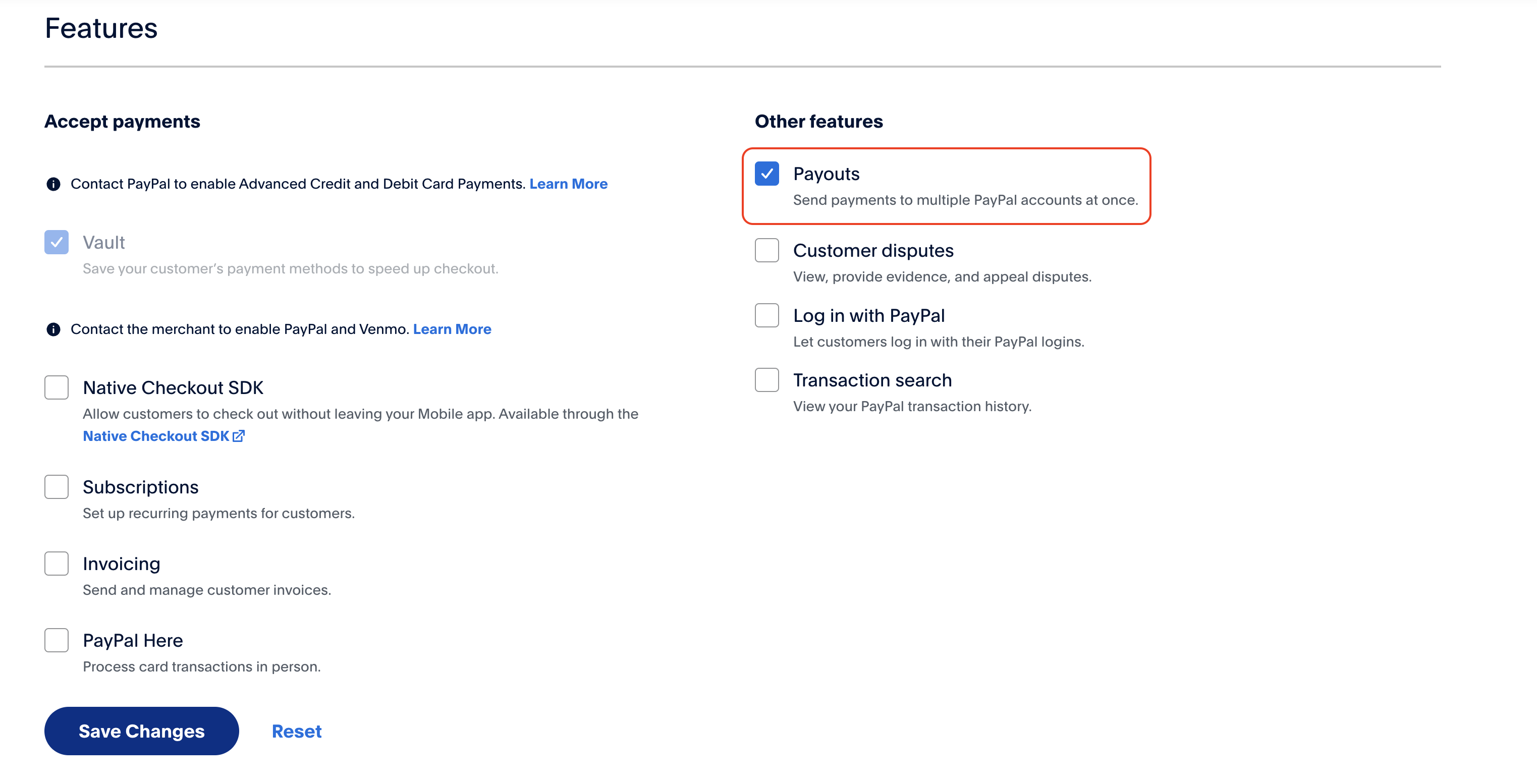Click the Native Checkout SDK heading label
Image resolution: width=1537 pixels, height=784 pixels.
(173, 388)
